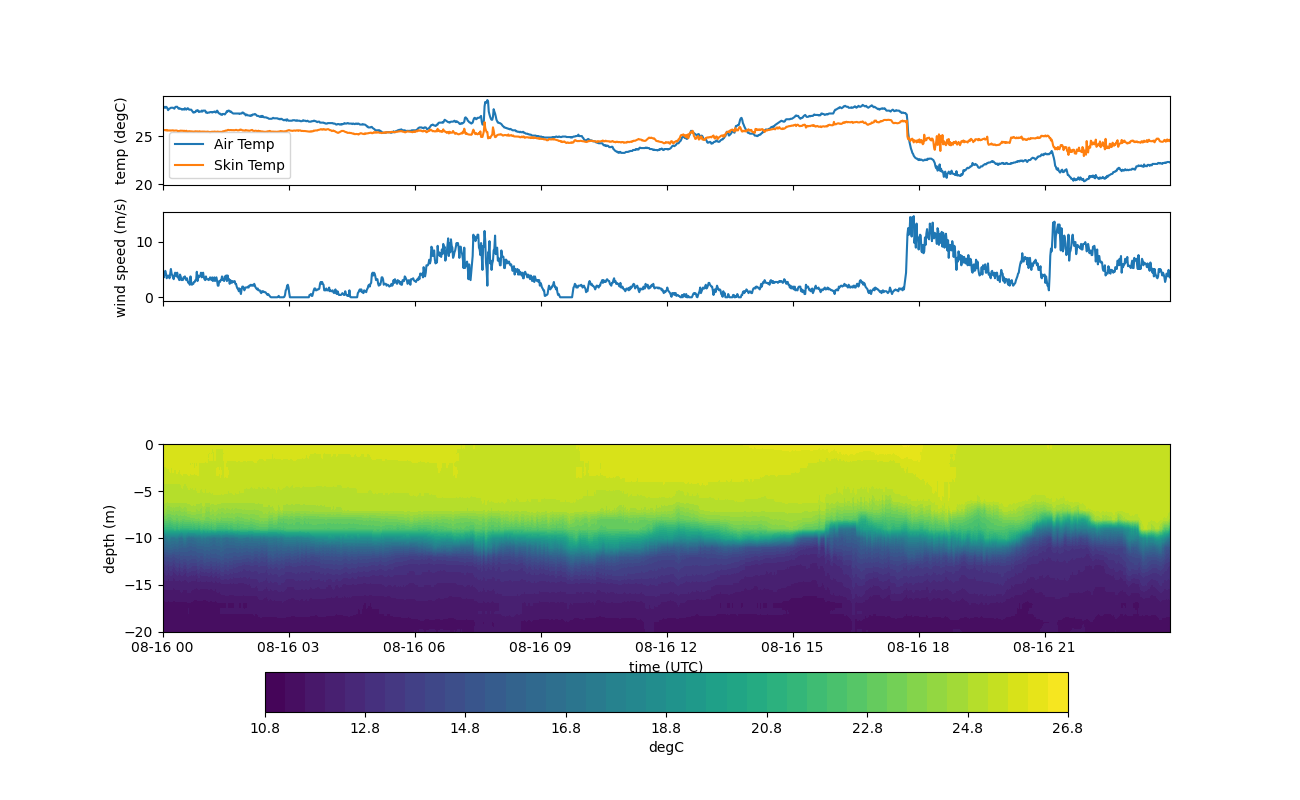The image size is (1300, 800).
Task: Click the -20 depth axis tick label
Action: point(141,632)
